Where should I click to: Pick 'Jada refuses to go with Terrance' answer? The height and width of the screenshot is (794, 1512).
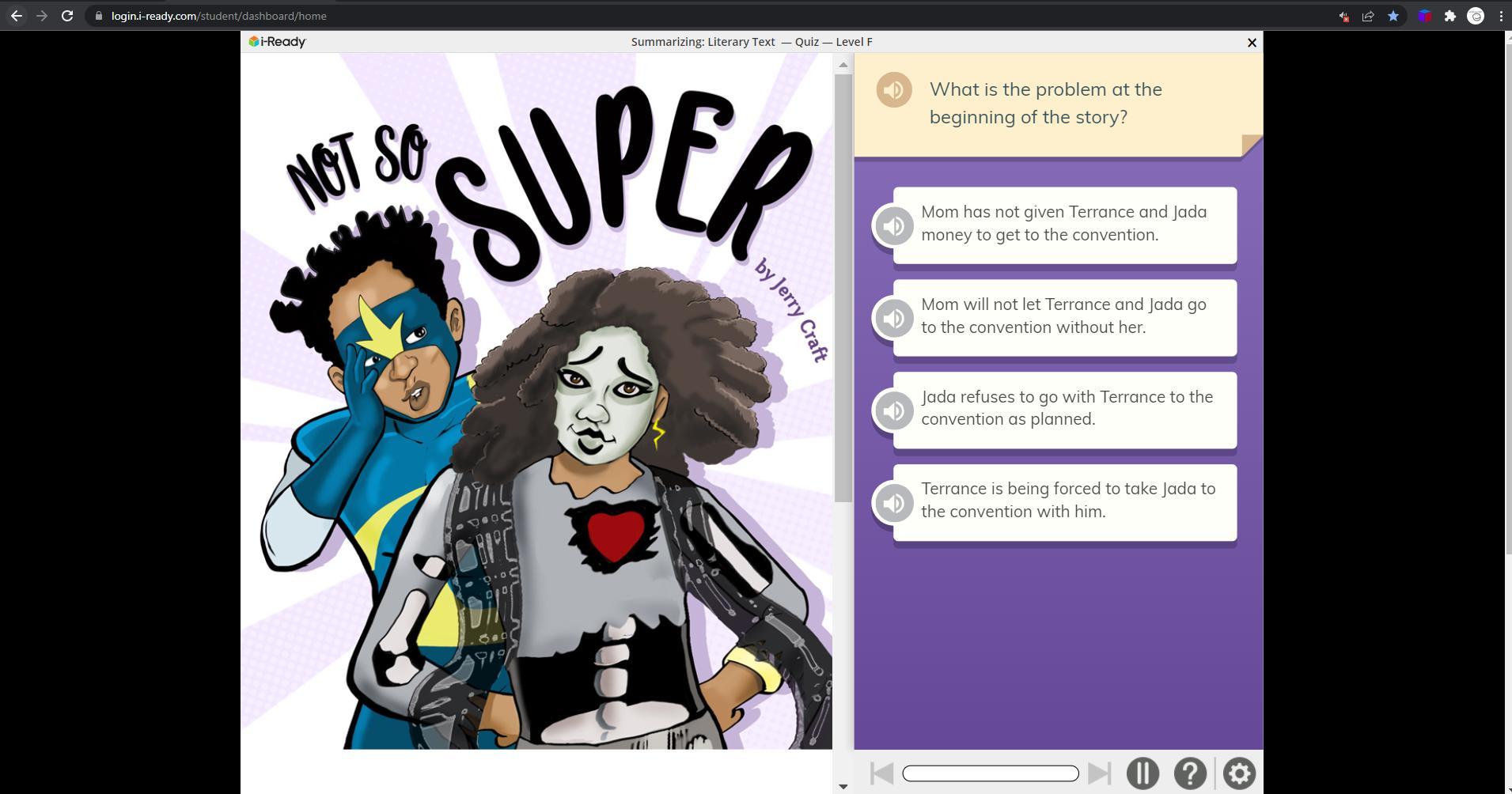coord(1065,410)
